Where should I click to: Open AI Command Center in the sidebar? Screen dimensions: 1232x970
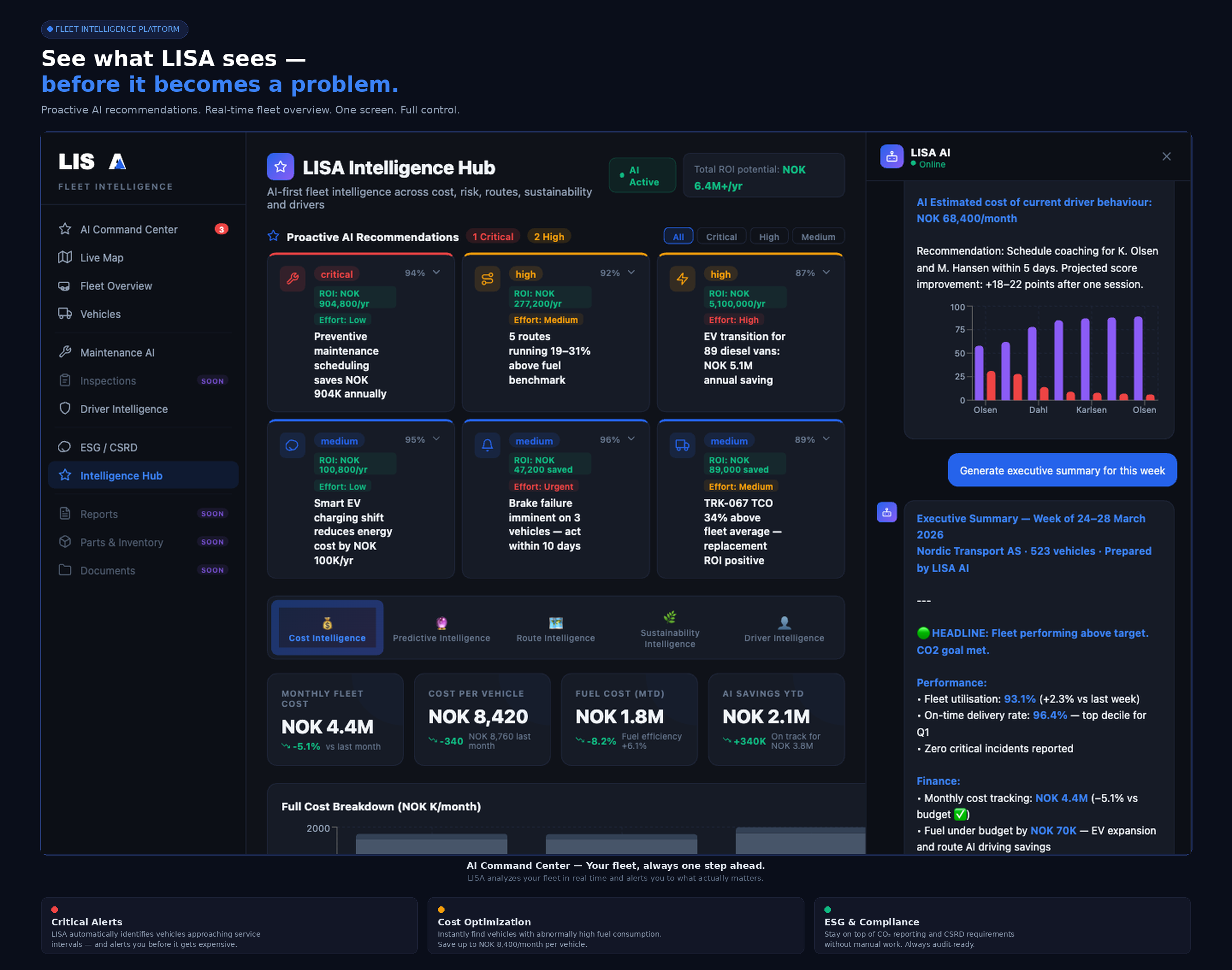click(129, 229)
